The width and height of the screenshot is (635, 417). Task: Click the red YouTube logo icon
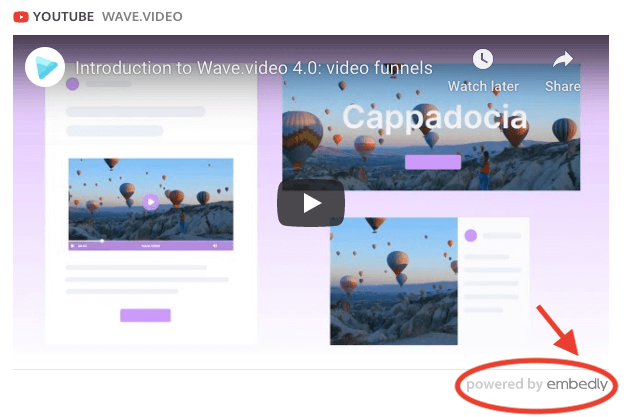pos(21,17)
